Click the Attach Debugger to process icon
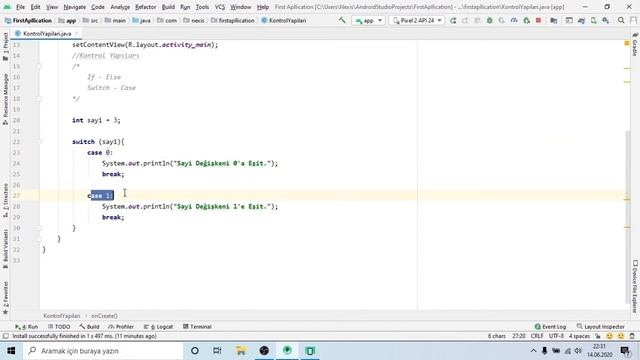 point(527,20)
